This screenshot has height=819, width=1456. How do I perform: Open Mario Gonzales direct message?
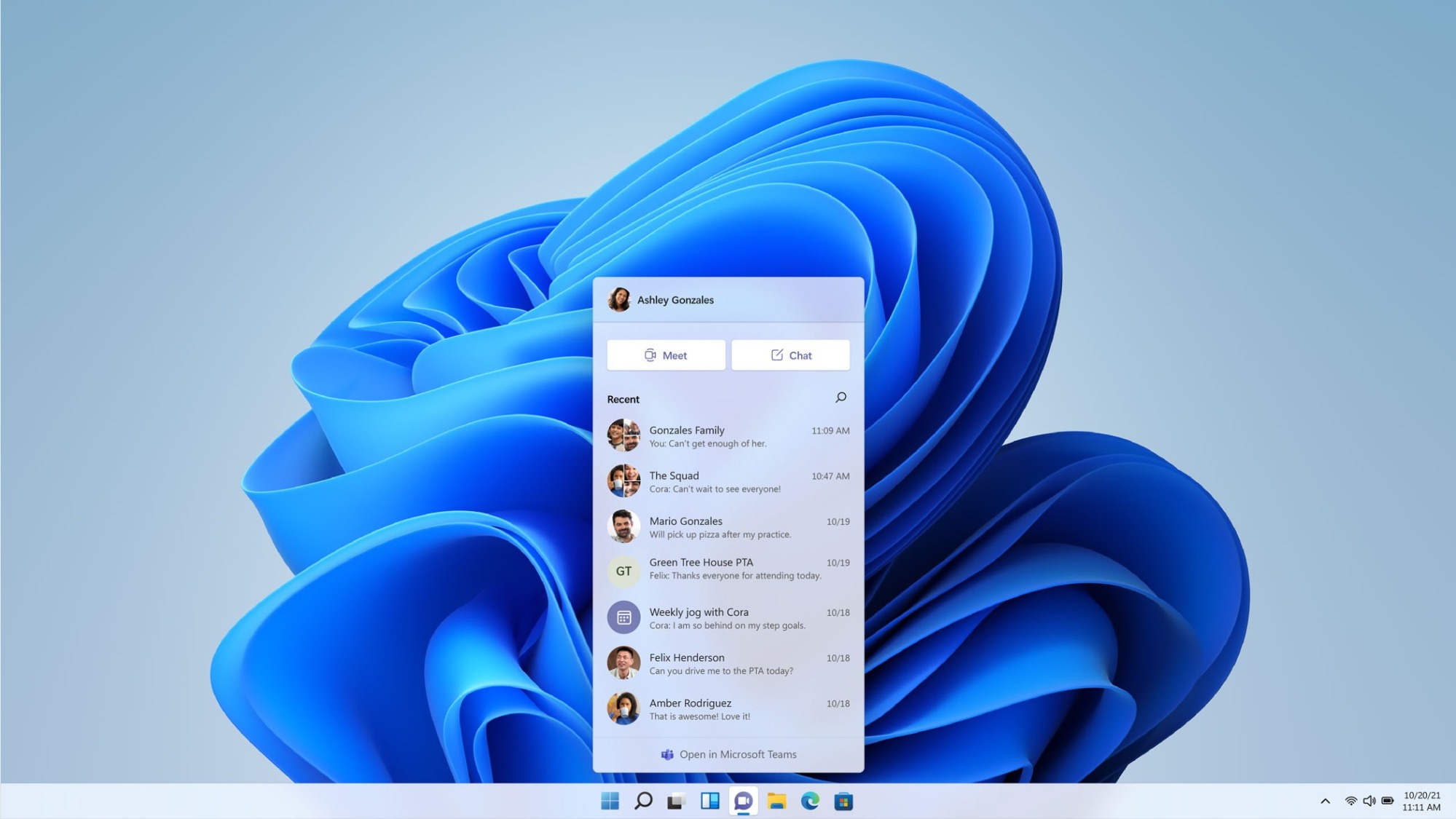729,527
